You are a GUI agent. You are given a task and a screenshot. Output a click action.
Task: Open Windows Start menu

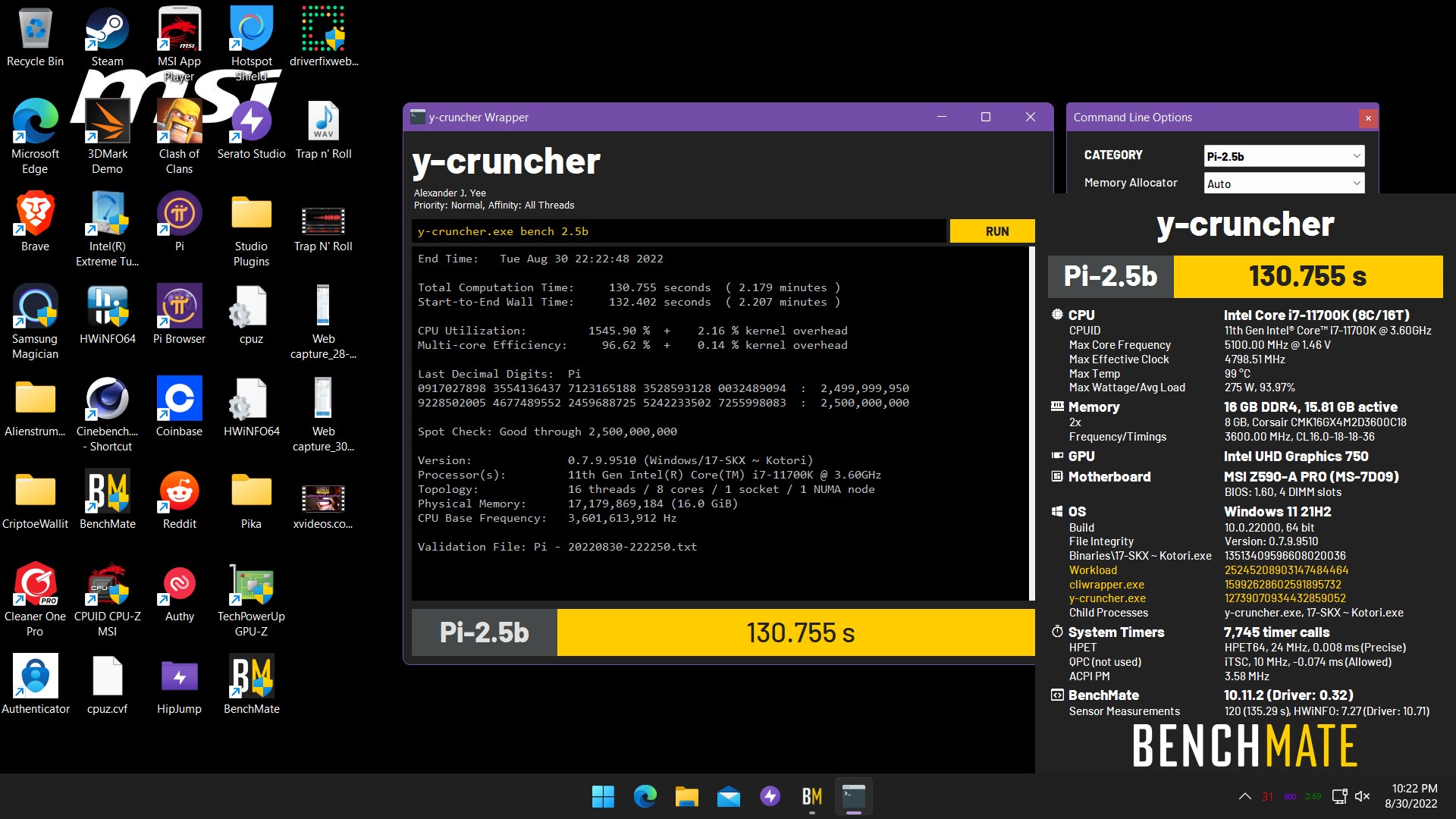click(603, 796)
